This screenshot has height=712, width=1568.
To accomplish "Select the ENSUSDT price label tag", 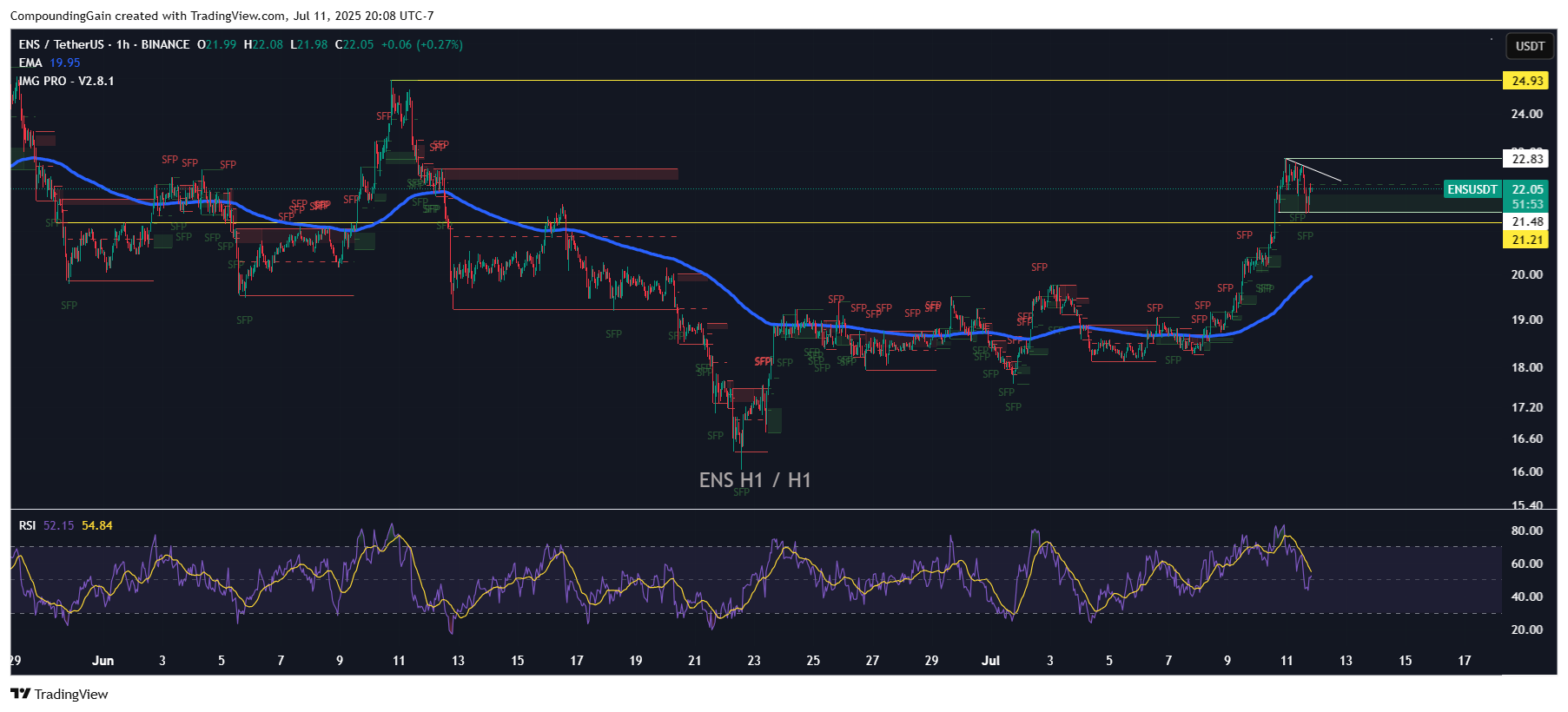I will coord(1472,189).
